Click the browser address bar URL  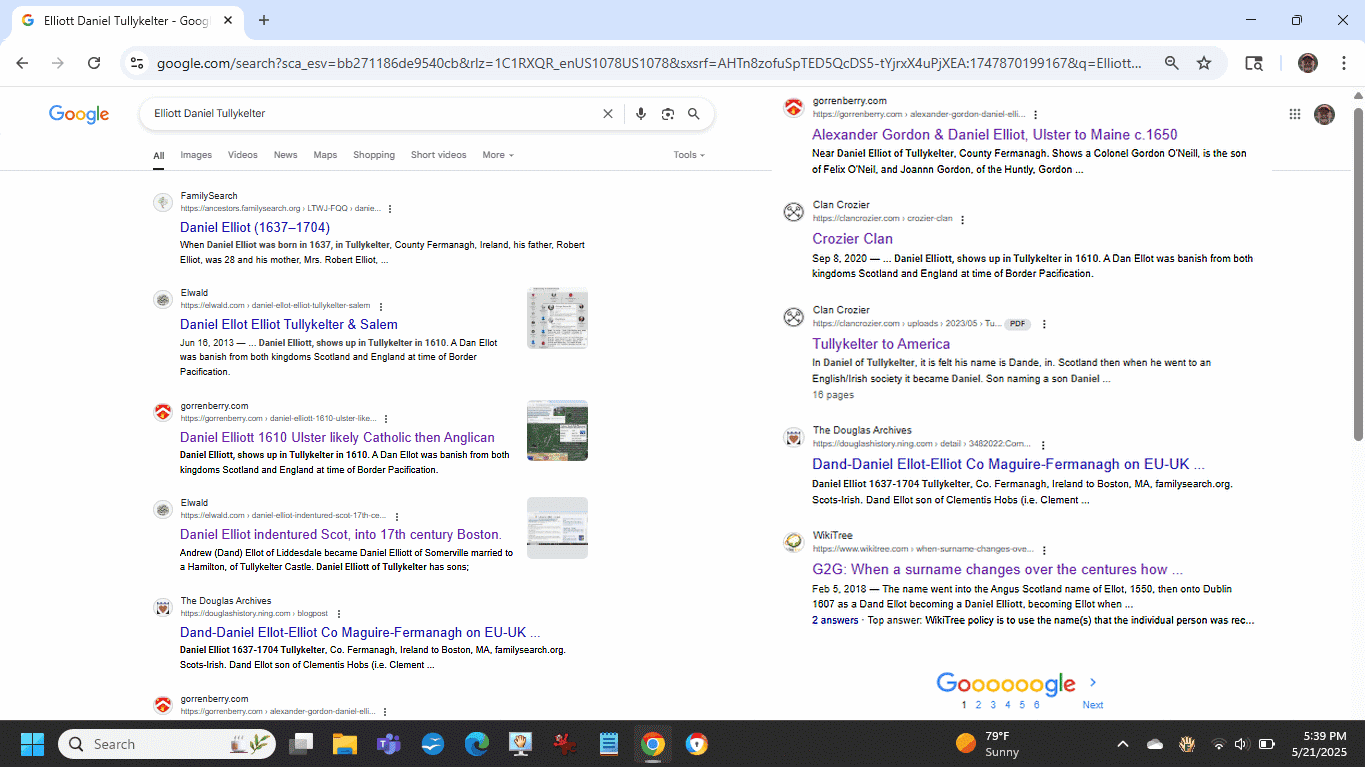[649, 63]
